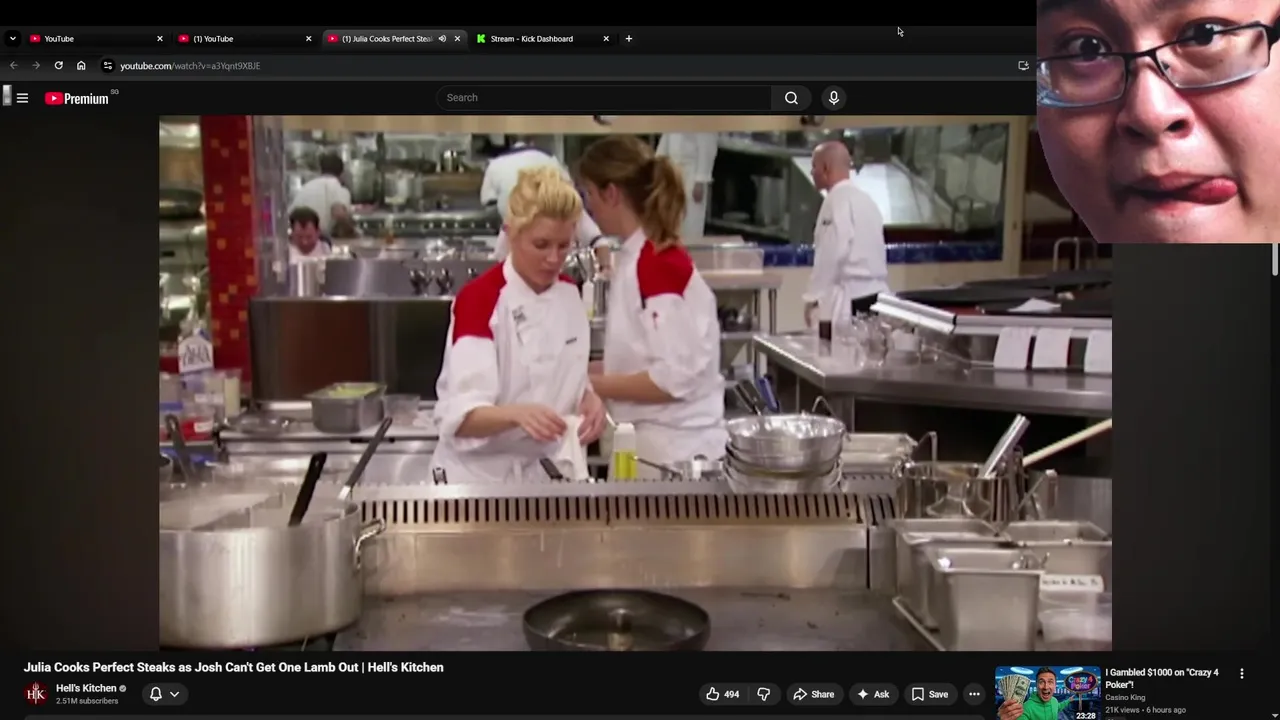Viewport: 1280px width, 720px height.
Task: Focus the YouTube search field
Action: coord(603,97)
